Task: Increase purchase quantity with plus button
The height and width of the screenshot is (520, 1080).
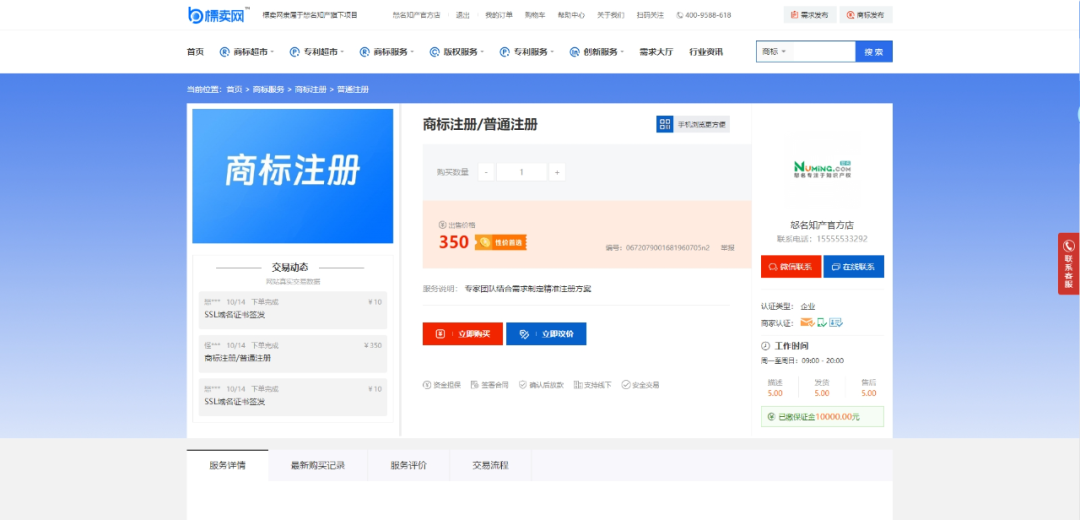Action: (x=557, y=172)
